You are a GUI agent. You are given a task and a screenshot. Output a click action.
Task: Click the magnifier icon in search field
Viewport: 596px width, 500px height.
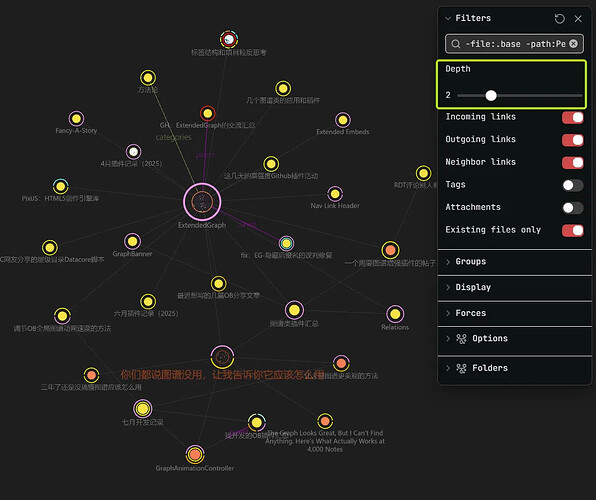[x=455, y=44]
